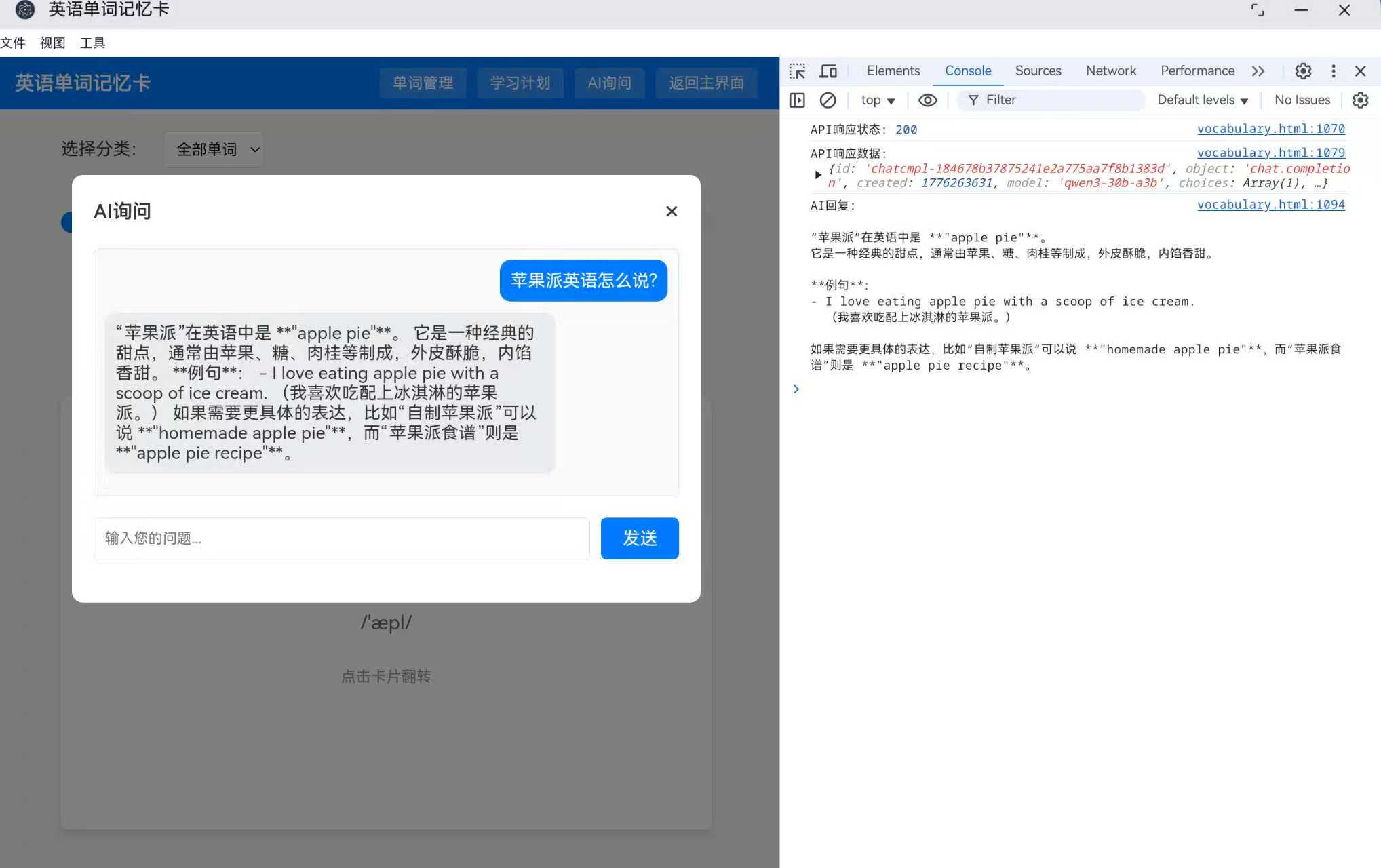The width and height of the screenshot is (1381, 868).
Task: Open the three-dot DevTools customize menu
Action: click(1334, 71)
